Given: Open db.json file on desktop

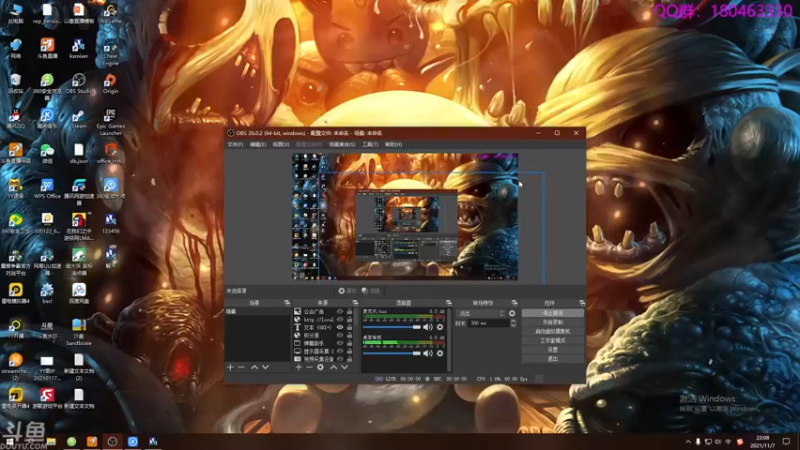Looking at the screenshot, I should point(79,153).
